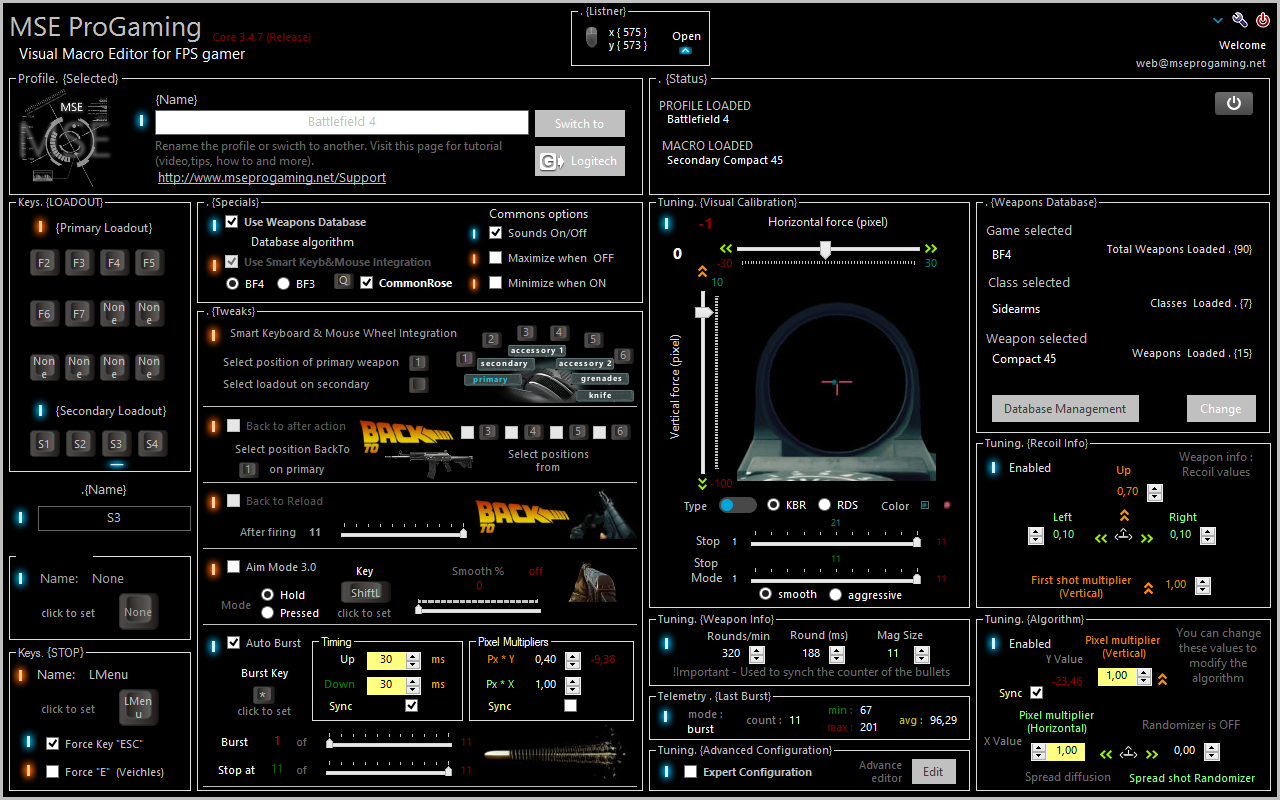Toggle Force Key "ESC" checkbox
The image size is (1280, 800).
pos(52,743)
